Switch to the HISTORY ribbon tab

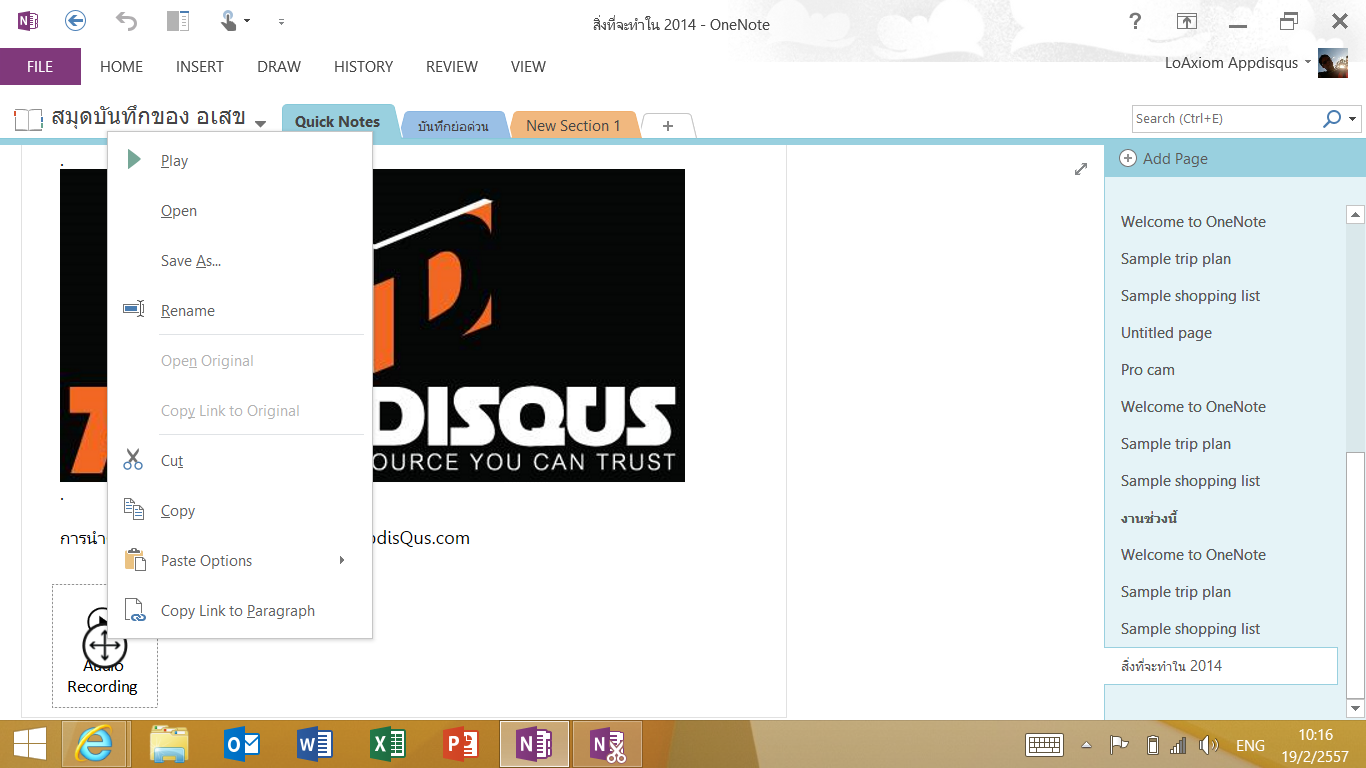tap(363, 67)
